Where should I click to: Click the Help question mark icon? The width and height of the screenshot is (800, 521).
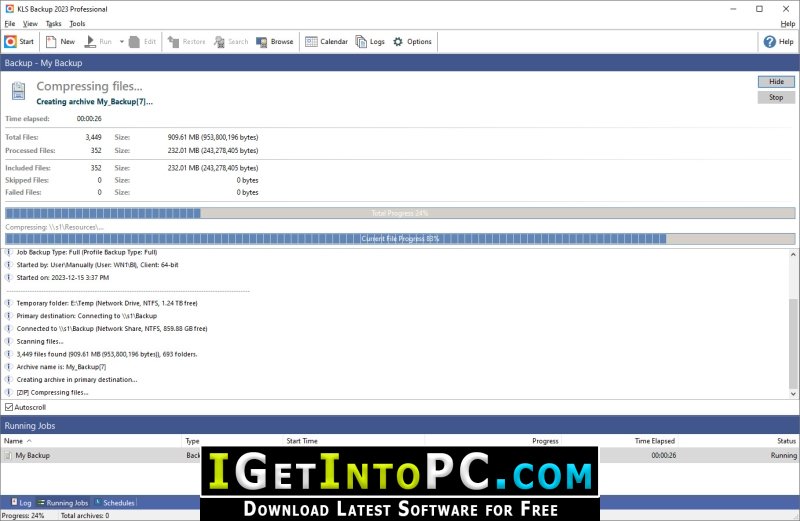[769, 42]
